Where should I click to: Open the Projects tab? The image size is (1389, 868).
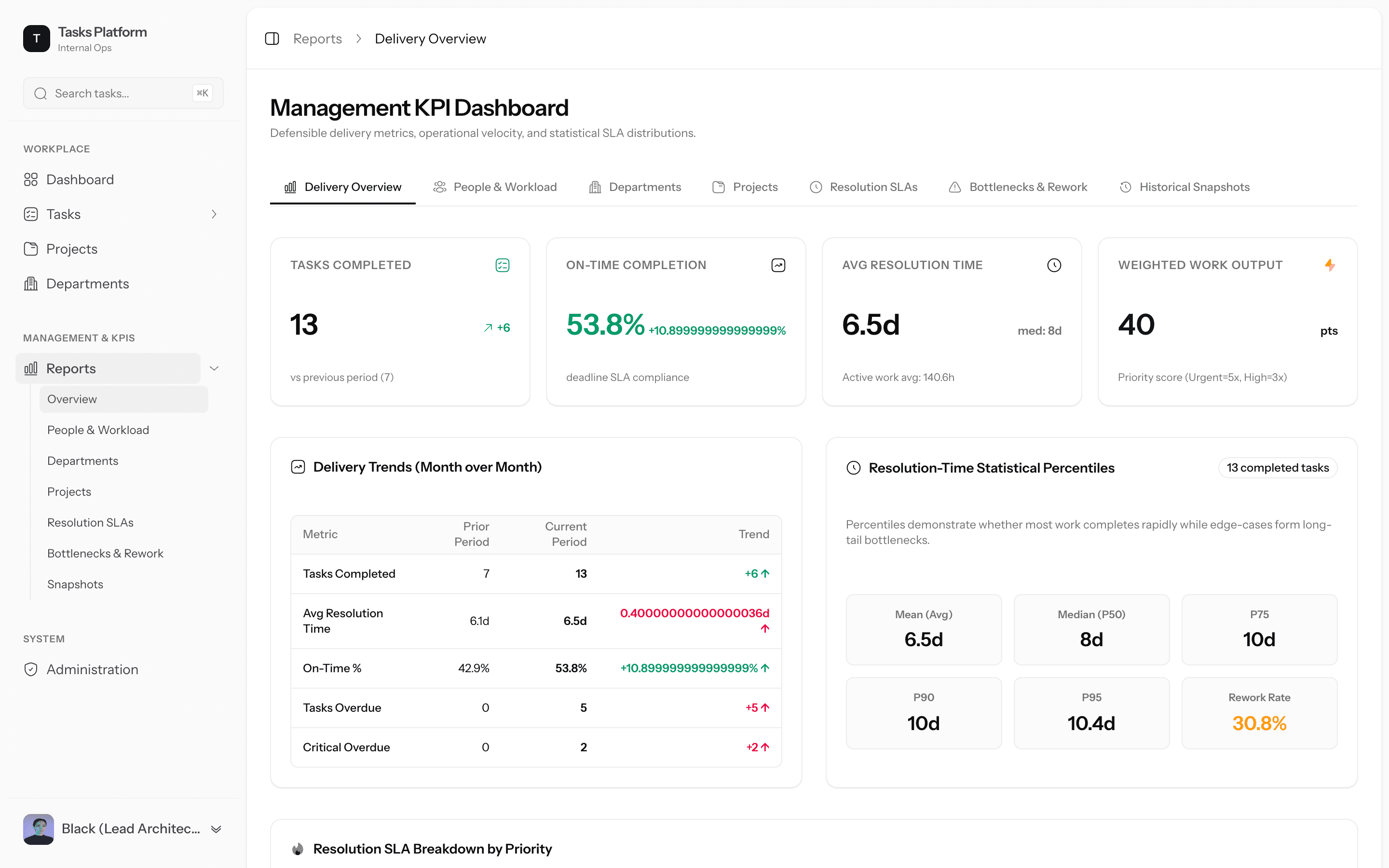coord(745,187)
